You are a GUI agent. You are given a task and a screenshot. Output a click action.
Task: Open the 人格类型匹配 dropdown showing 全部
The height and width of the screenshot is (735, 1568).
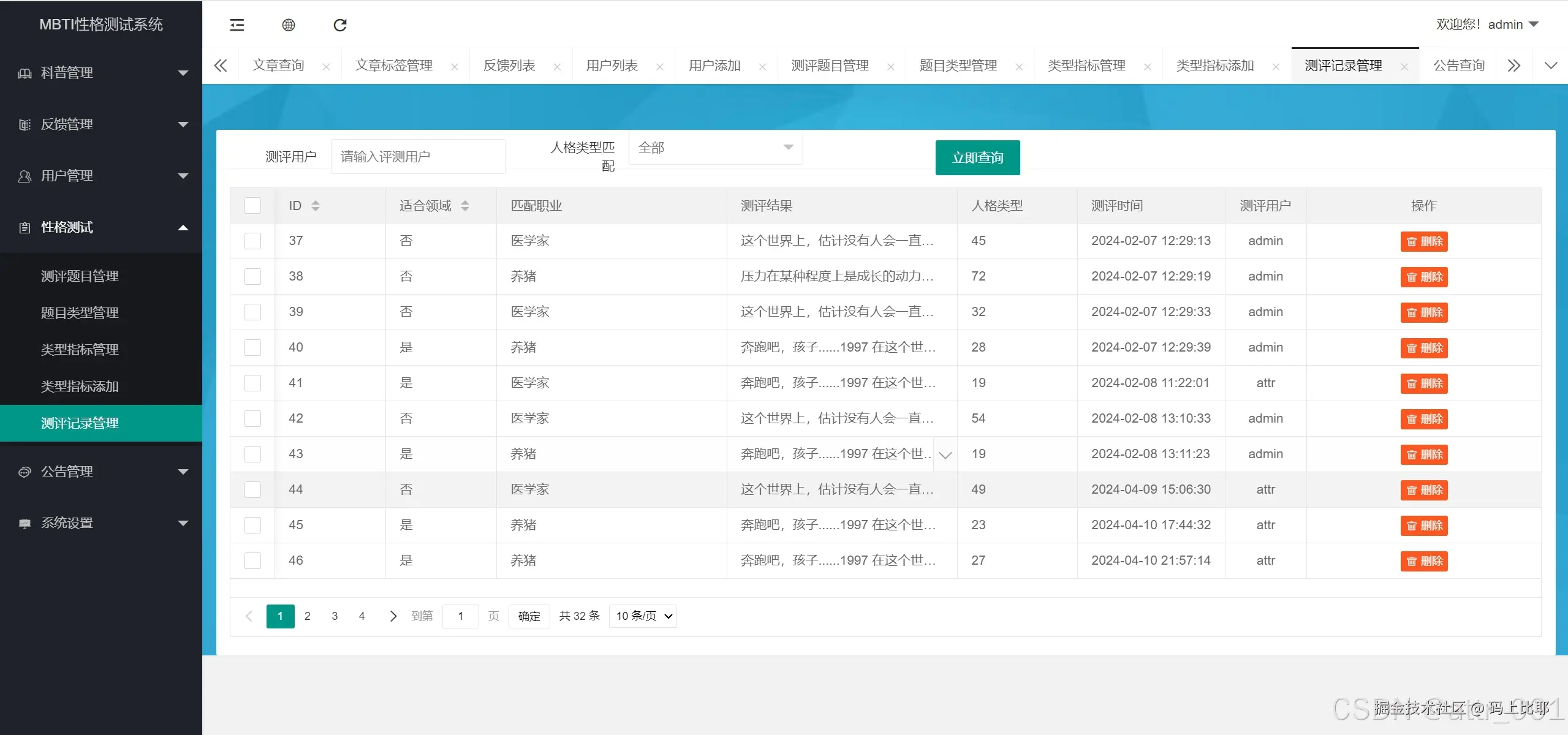(716, 148)
